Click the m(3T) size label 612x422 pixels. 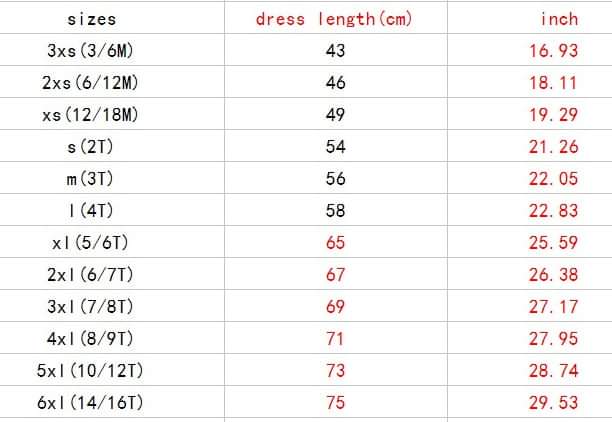(x=92, y=178)
